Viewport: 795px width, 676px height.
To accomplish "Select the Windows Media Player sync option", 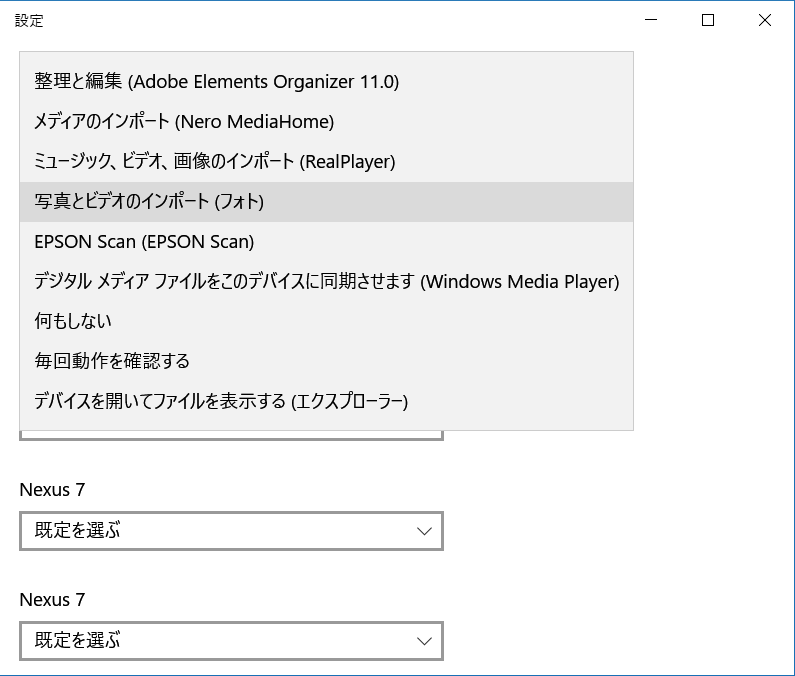I will coord(327,281).
